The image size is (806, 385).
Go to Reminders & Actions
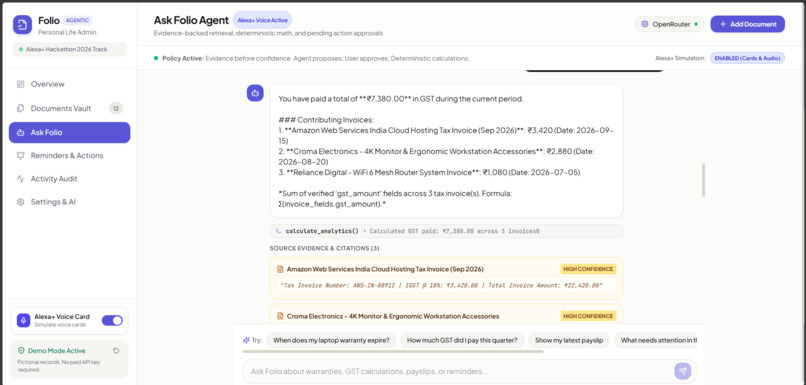(69, 155)
